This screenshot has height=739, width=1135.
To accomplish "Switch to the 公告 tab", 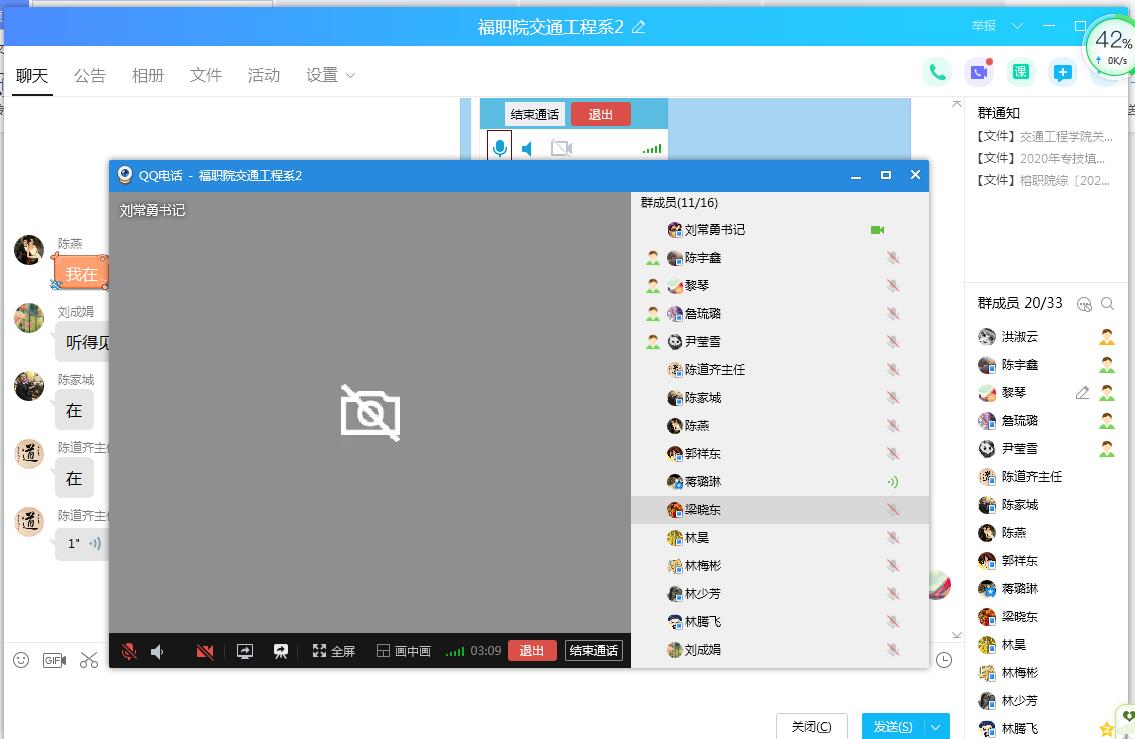I will coord(89,75).
